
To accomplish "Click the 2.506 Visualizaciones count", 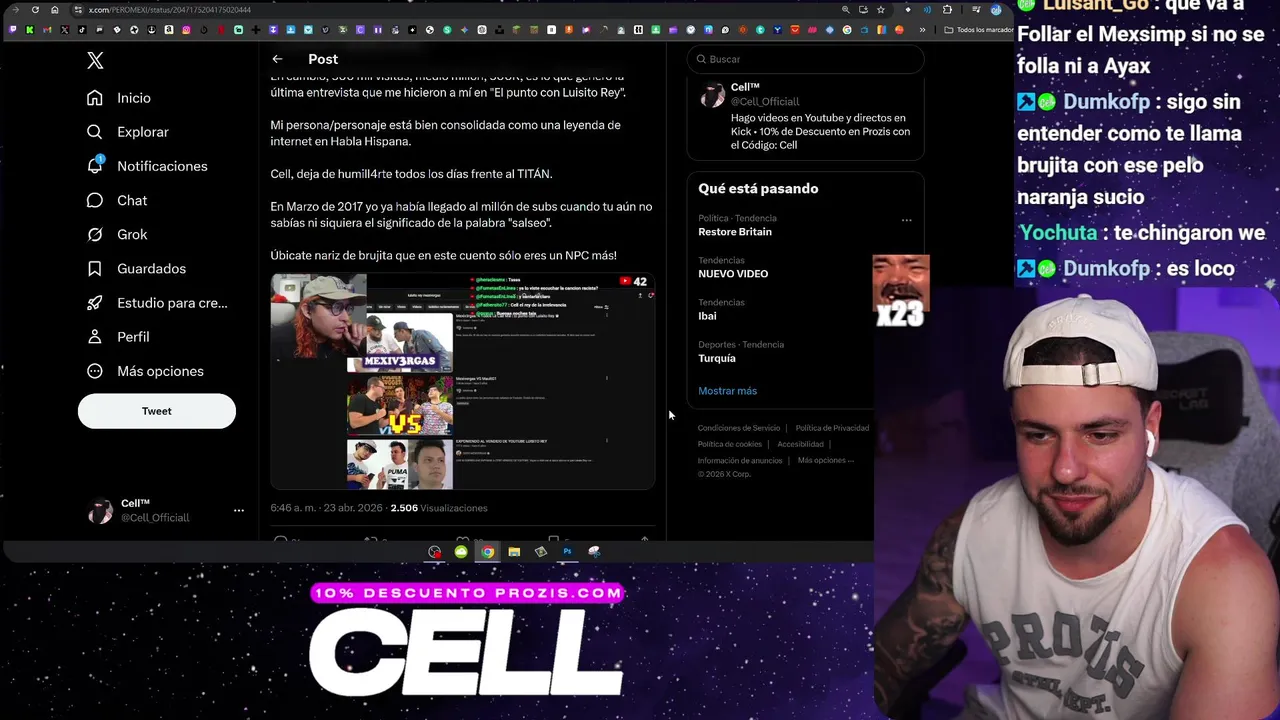I will coord(439,508).
